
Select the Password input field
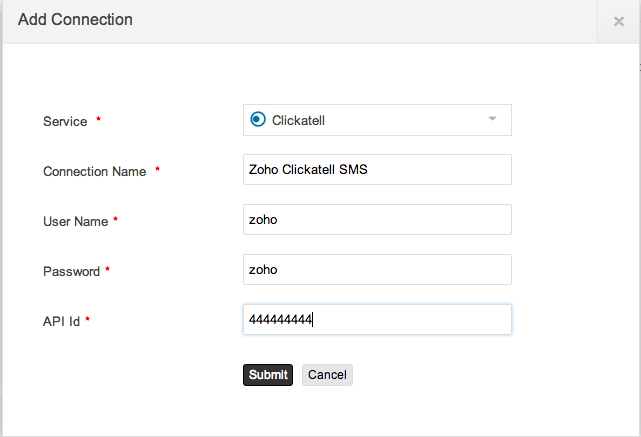pos(377,270)
